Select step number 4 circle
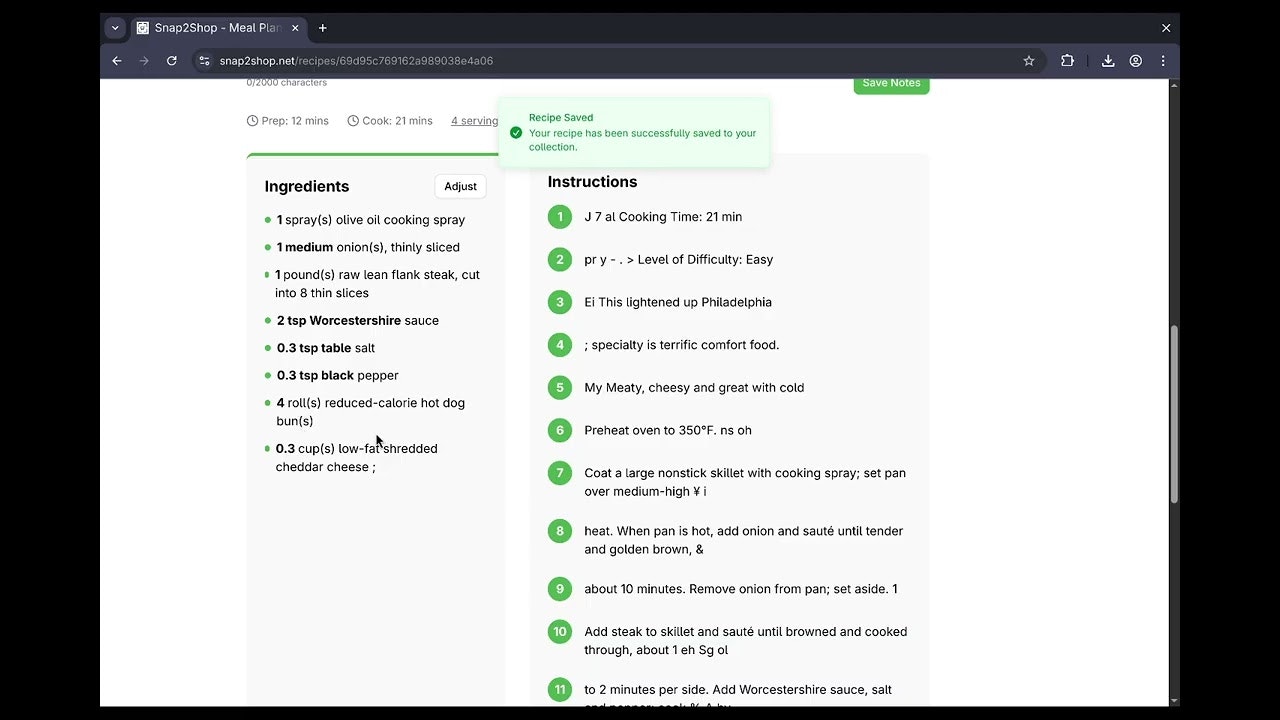The width and height of the screenshot is (1280, 720). coord(560,345)
